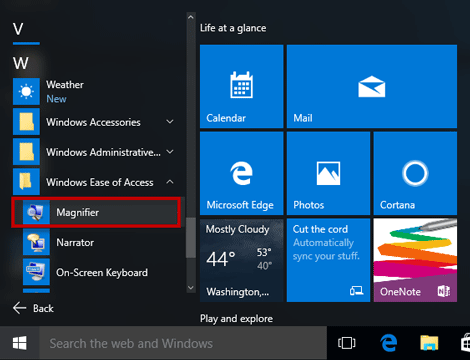
Task: Expand Windows Administrative chevron
Action: pos(170,152)
